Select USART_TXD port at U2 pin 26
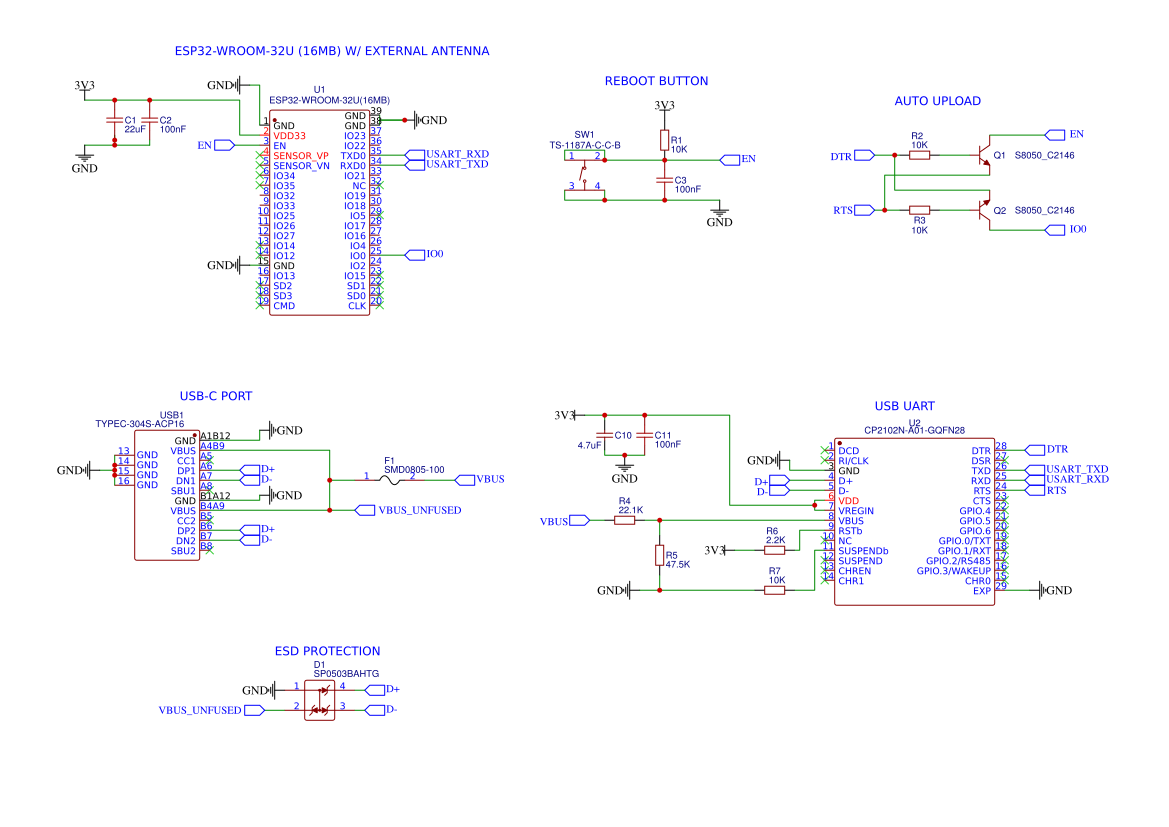Image resolution: width=1169 pixels, height=827 pixels. pyautogui.click(x=1068, y=470)
